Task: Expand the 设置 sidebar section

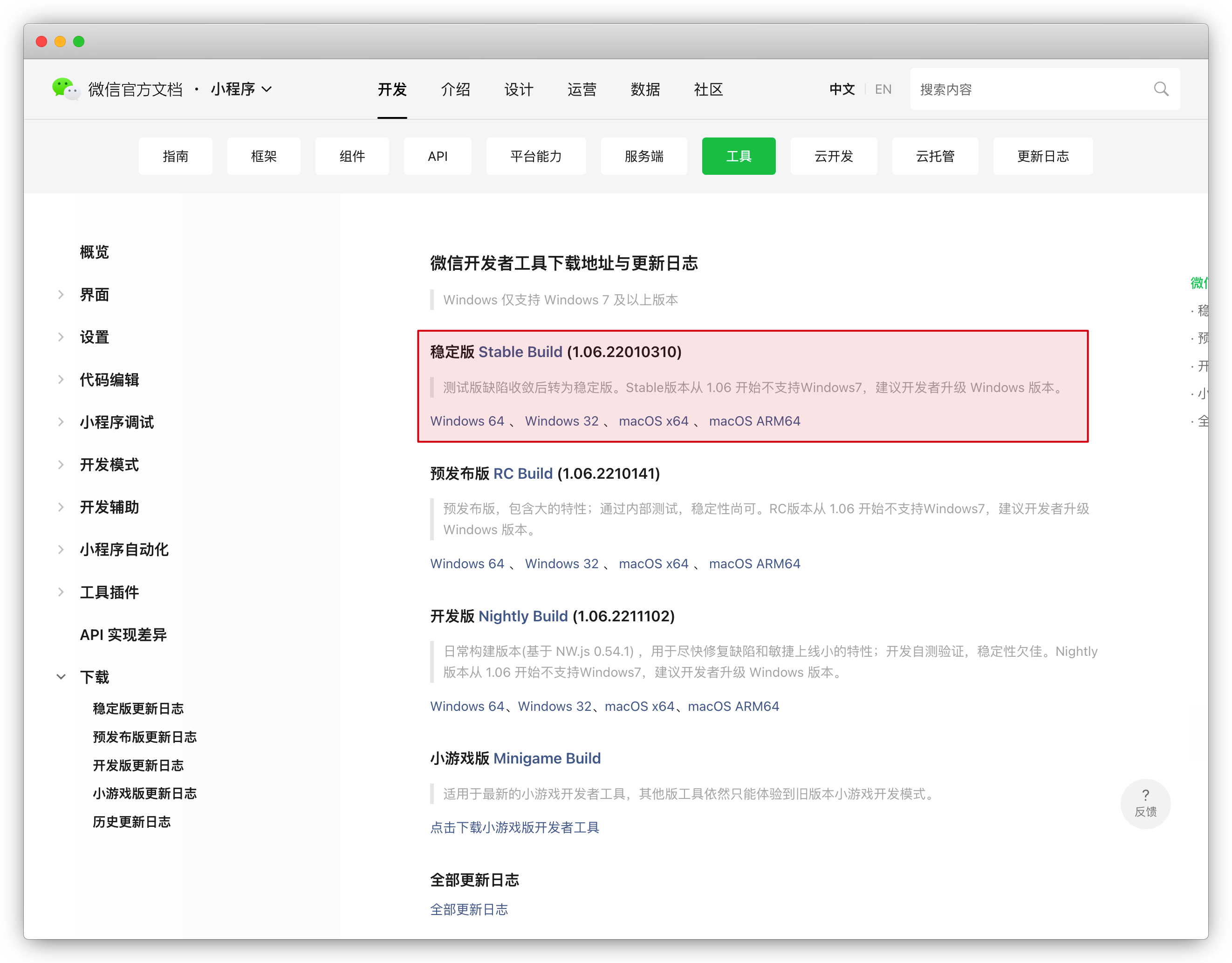Action: 61,337
